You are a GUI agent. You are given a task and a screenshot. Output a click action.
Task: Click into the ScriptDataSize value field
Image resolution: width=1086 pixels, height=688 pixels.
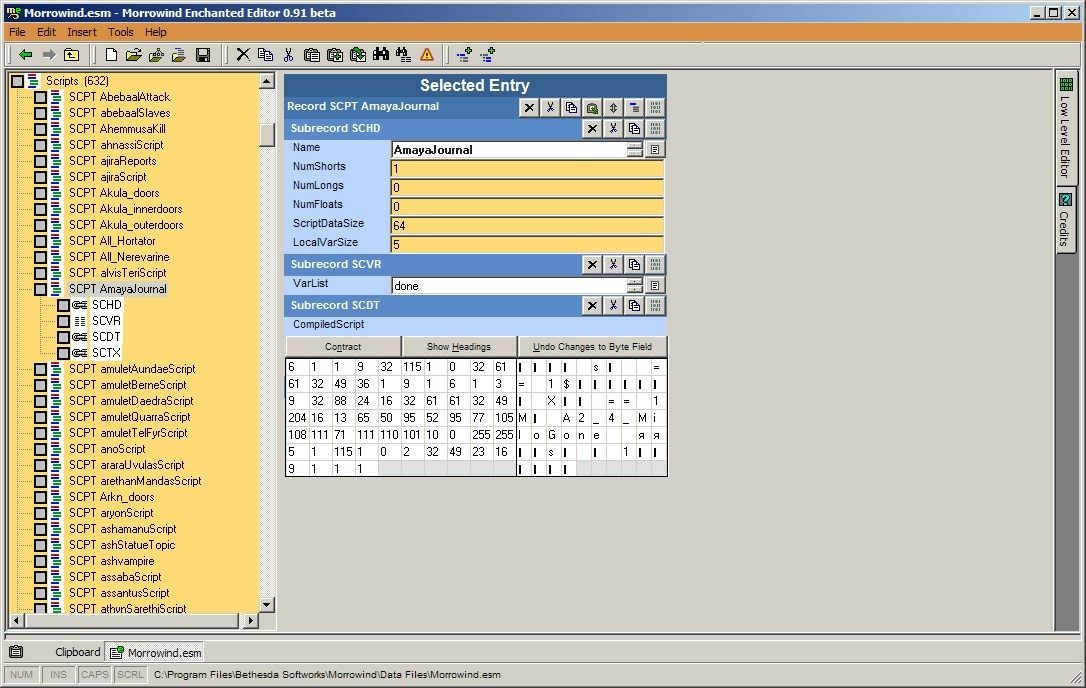point(527,225)
